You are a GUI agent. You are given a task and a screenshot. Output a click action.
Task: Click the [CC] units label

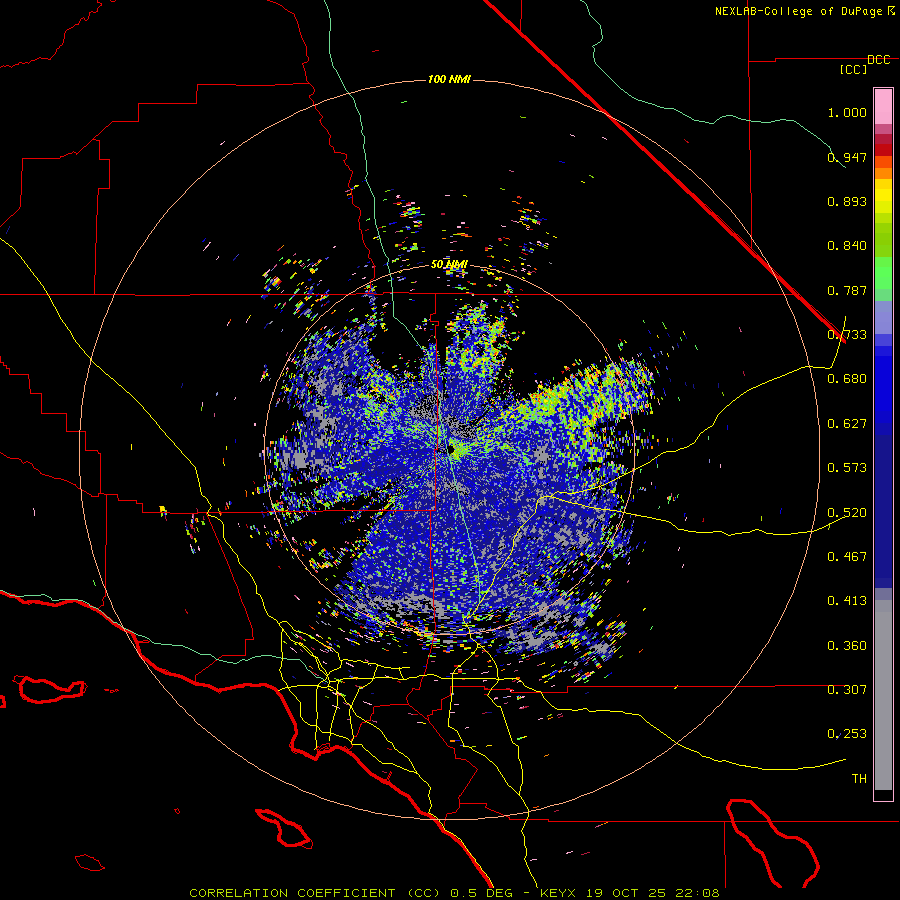(854, 69)
